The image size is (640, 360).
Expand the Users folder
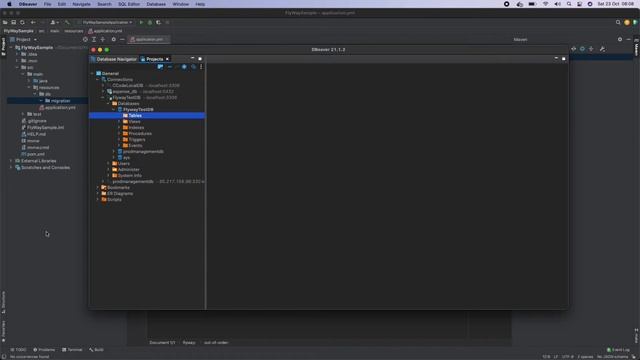[x=109, y=164]
